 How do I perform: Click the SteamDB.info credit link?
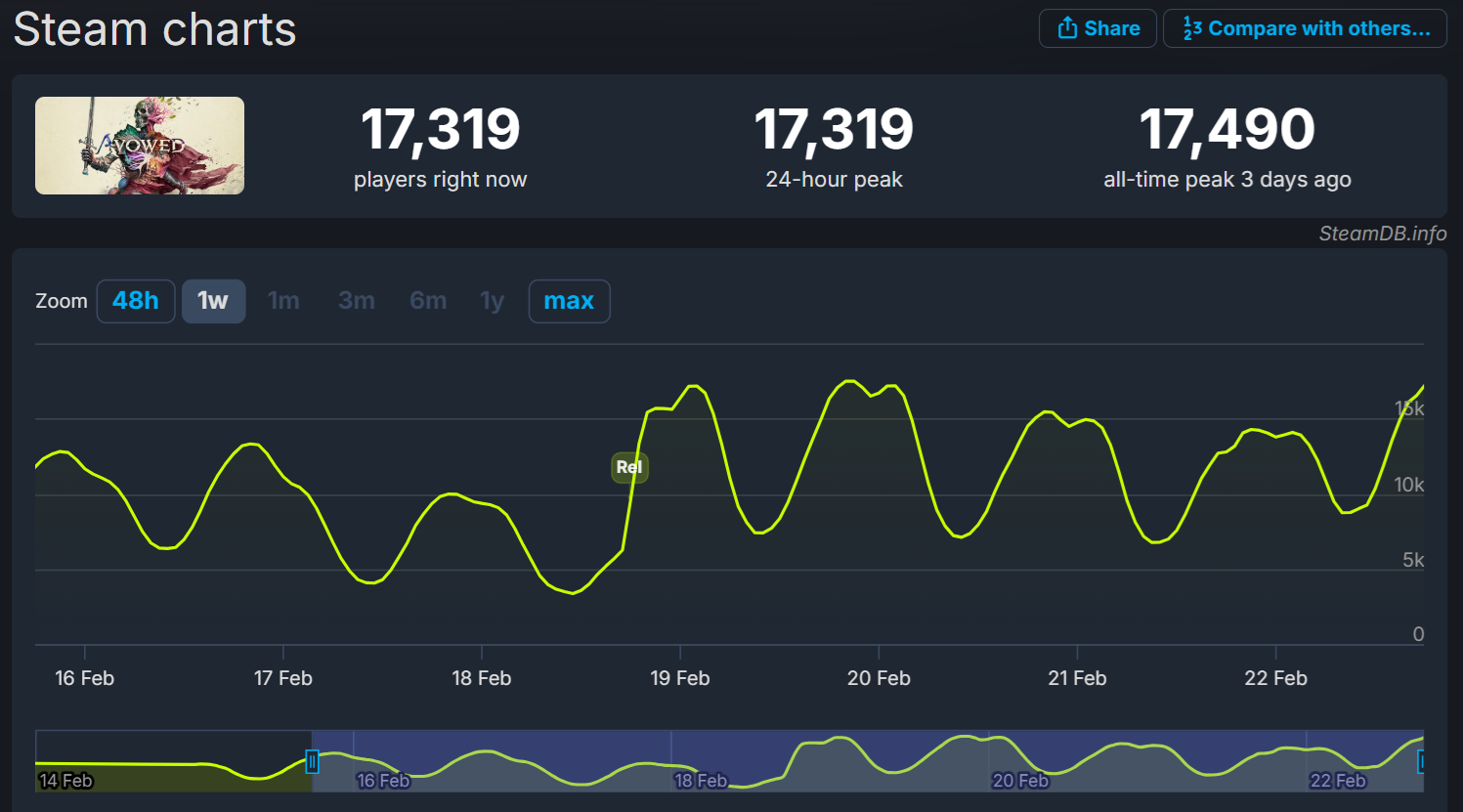[1382, 234]
